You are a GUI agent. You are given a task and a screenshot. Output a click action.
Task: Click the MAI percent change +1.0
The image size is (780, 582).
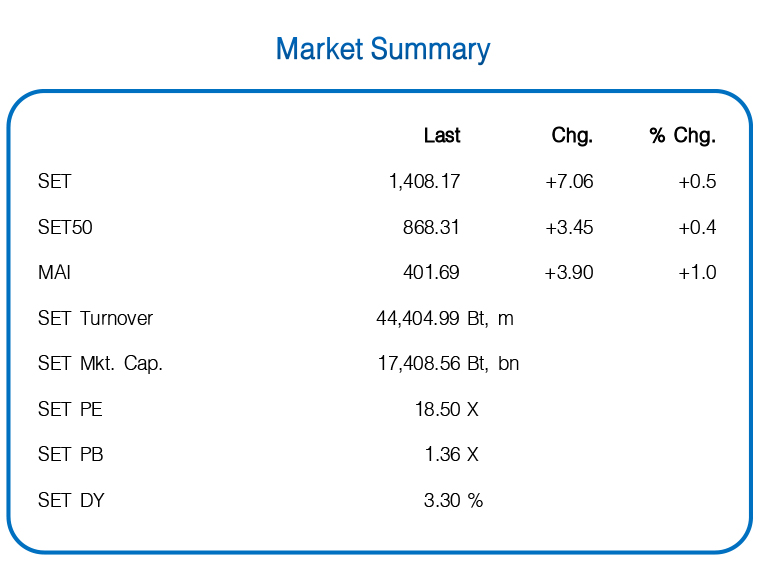(697, 273)
